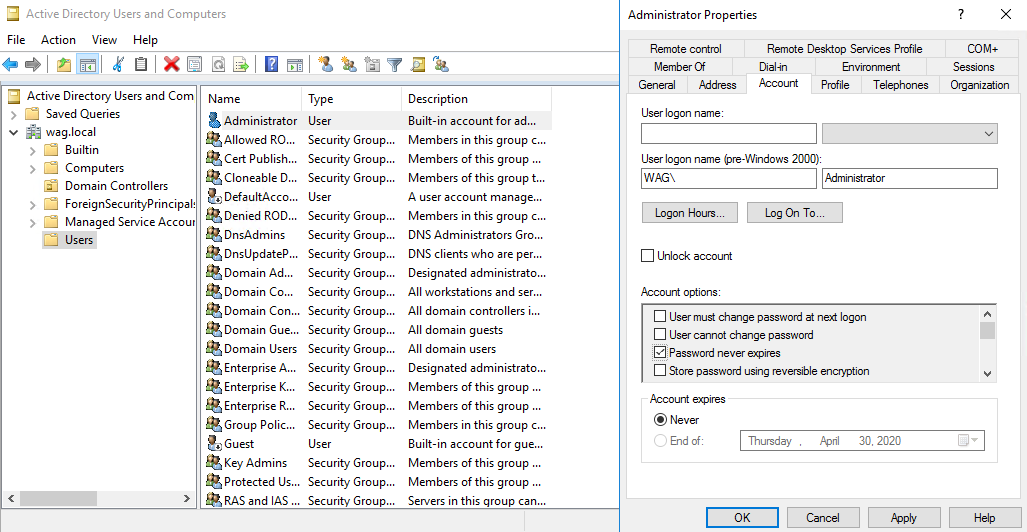
Task: Click the Find objects magnifier icon
Action: [x=418, y=64]
